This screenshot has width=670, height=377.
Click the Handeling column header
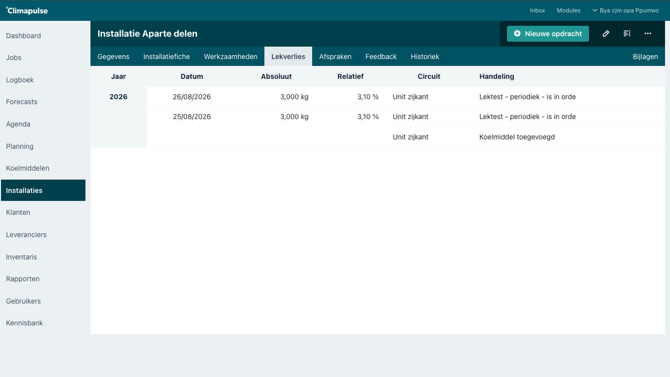coord(497,77)
